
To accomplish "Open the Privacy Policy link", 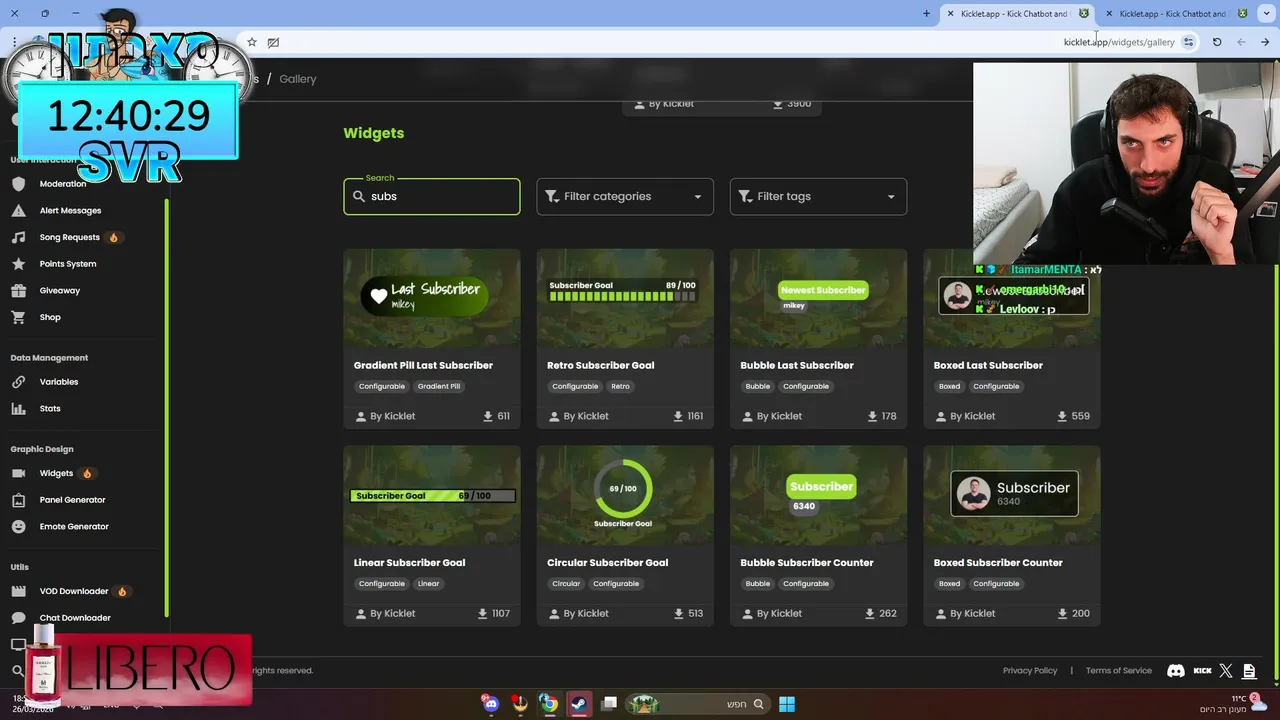I will click(x=1030, y=671).
